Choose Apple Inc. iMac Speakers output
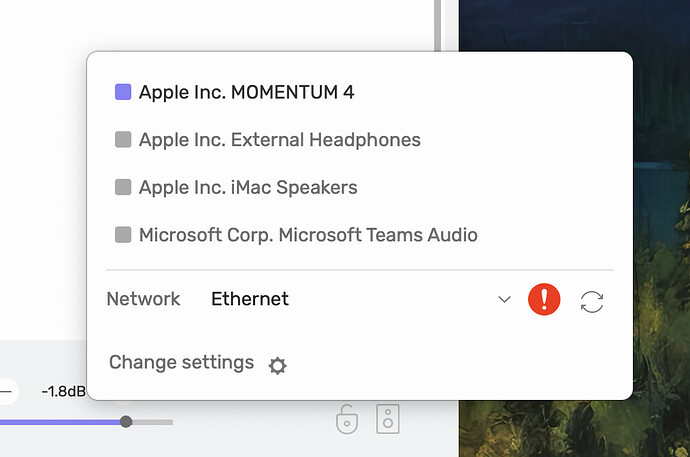Screen dimensions: 690x457 236,187
